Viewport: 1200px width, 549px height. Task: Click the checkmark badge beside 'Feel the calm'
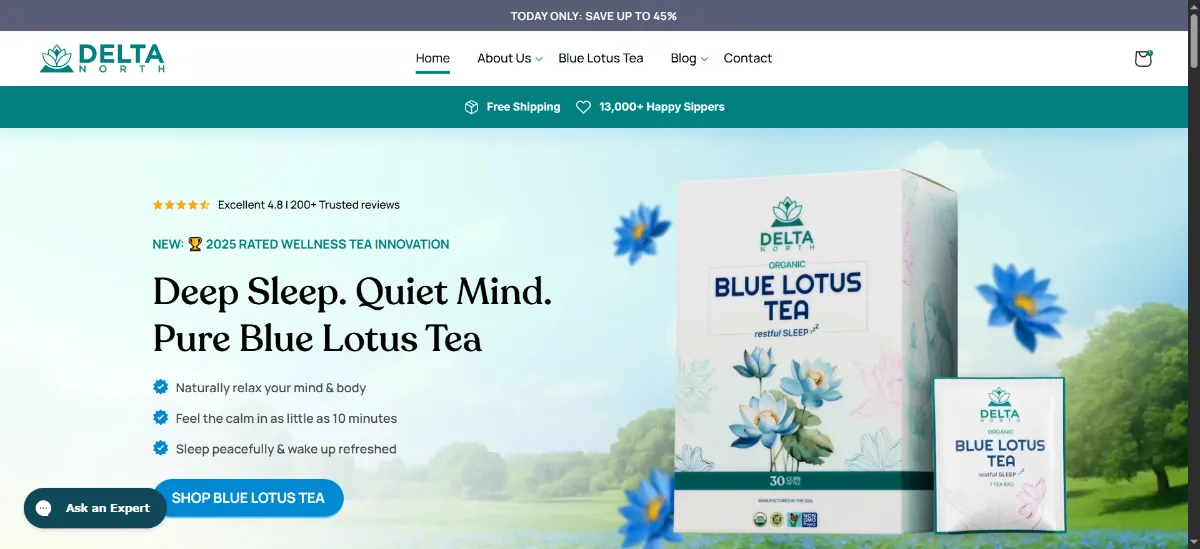click(160, 418)
